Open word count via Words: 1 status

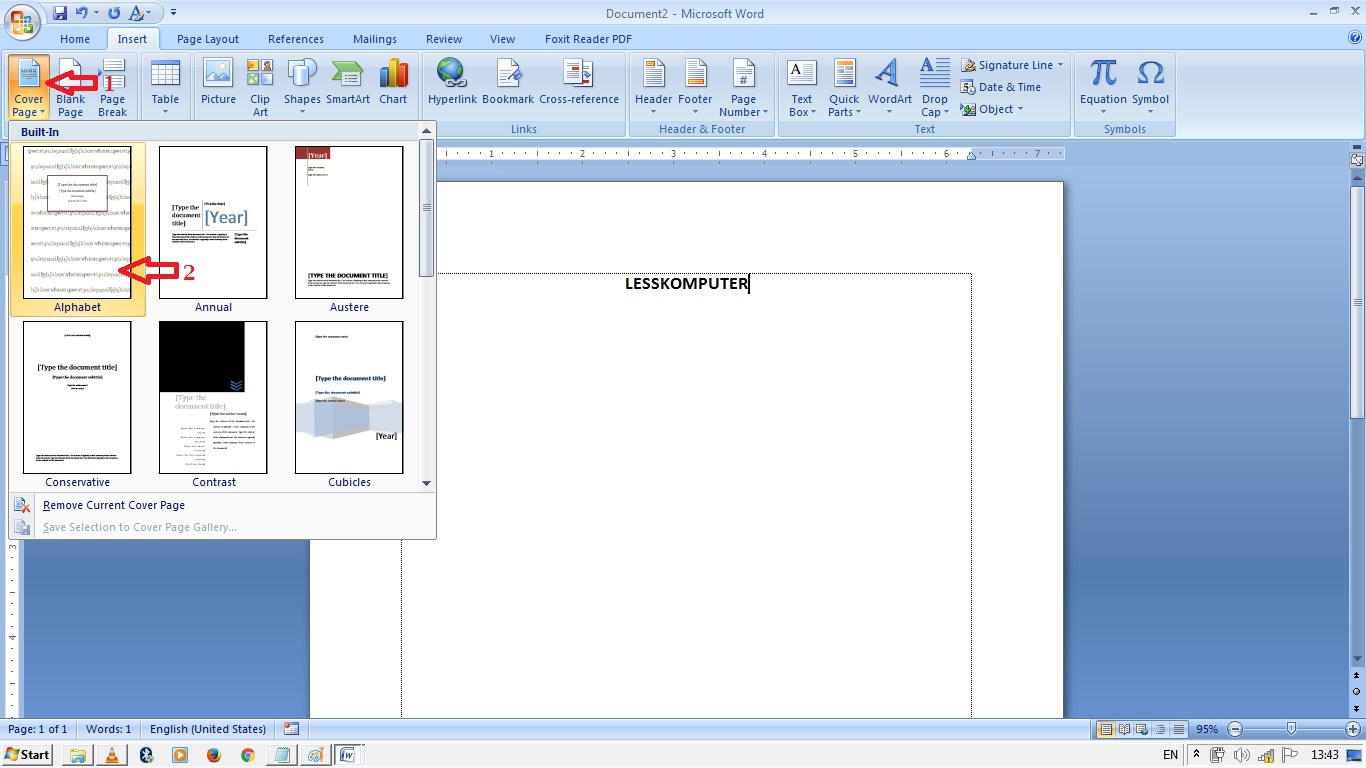[108, 729]
